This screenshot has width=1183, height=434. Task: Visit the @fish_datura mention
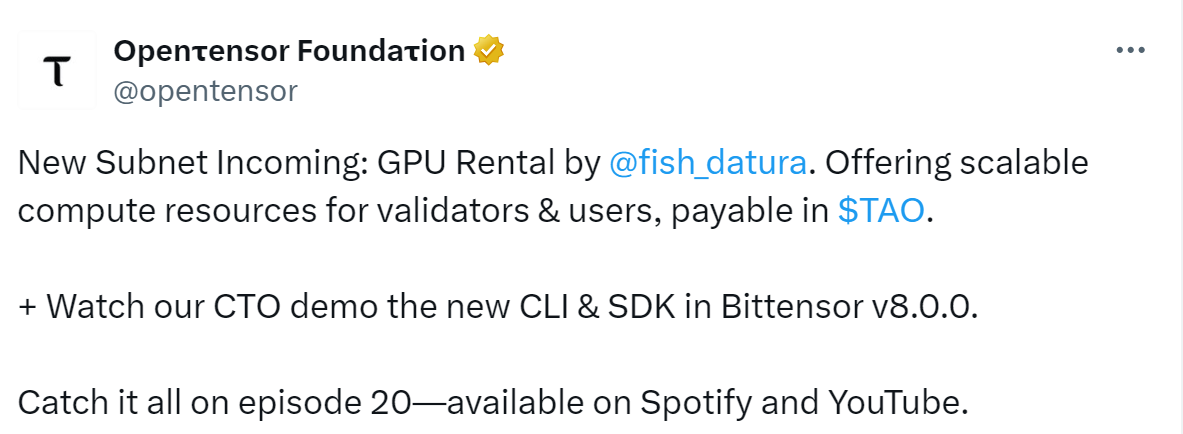pyautogui.click(x=707, y=163)
